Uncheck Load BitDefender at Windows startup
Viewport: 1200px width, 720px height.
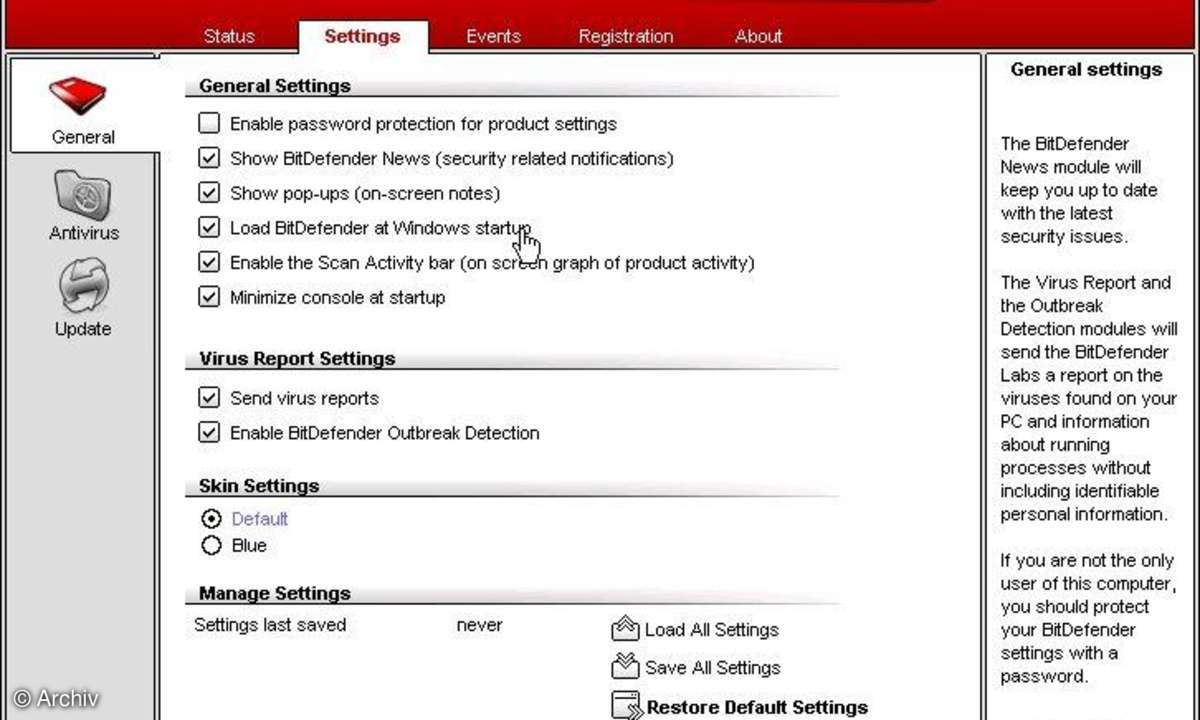point(209,228)
